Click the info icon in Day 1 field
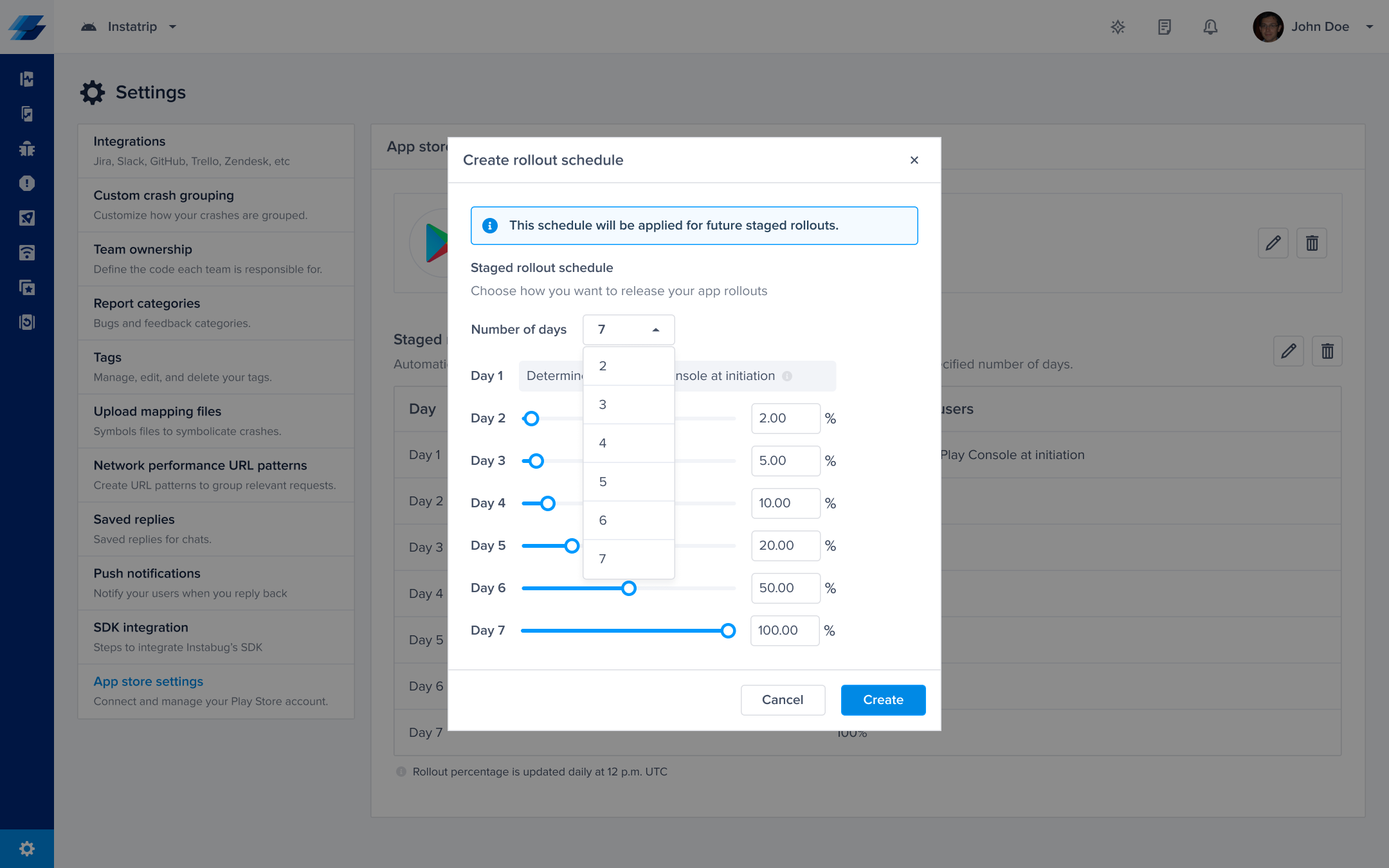The image size is (1389, 868). (x=787, y=376)
